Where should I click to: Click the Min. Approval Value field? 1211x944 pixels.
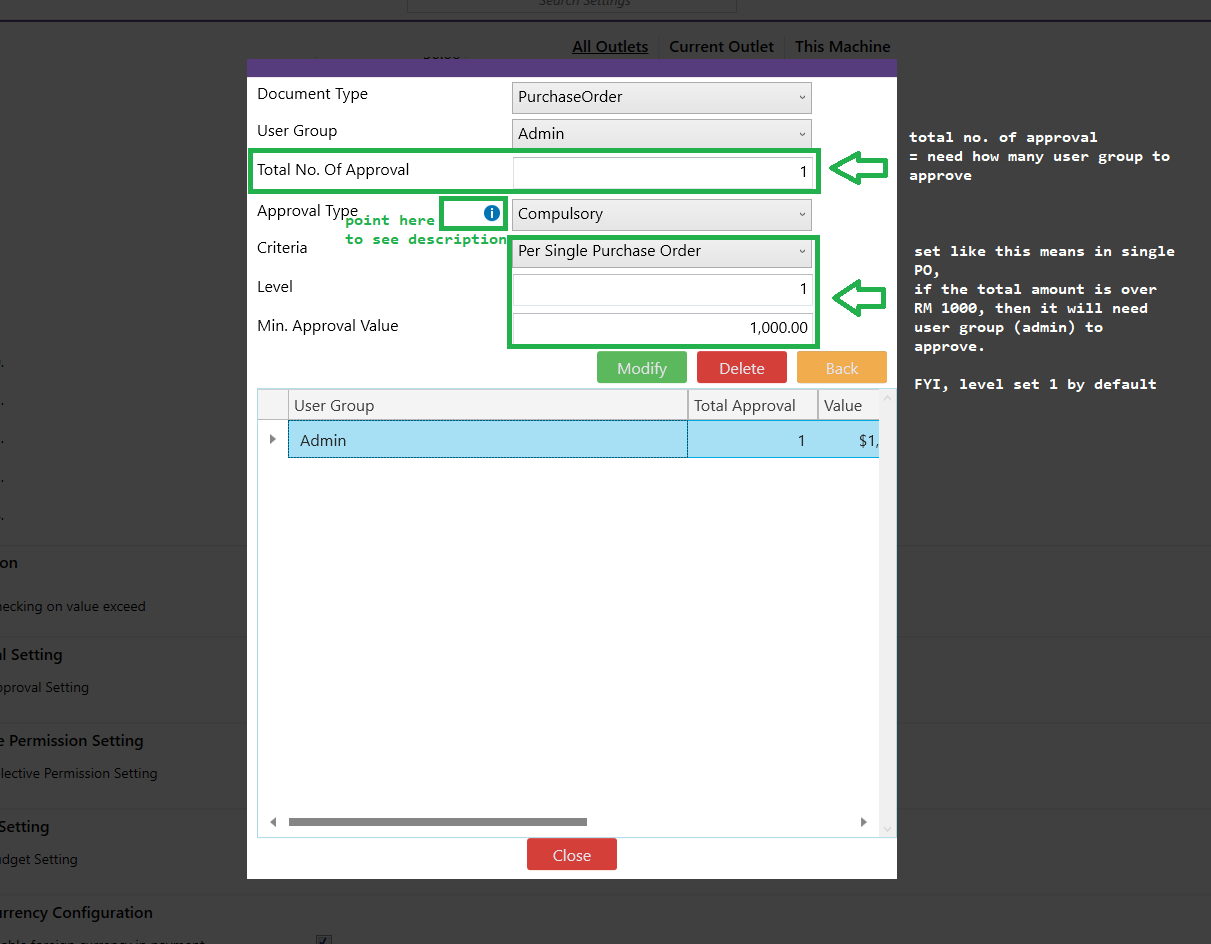point(661,328)
